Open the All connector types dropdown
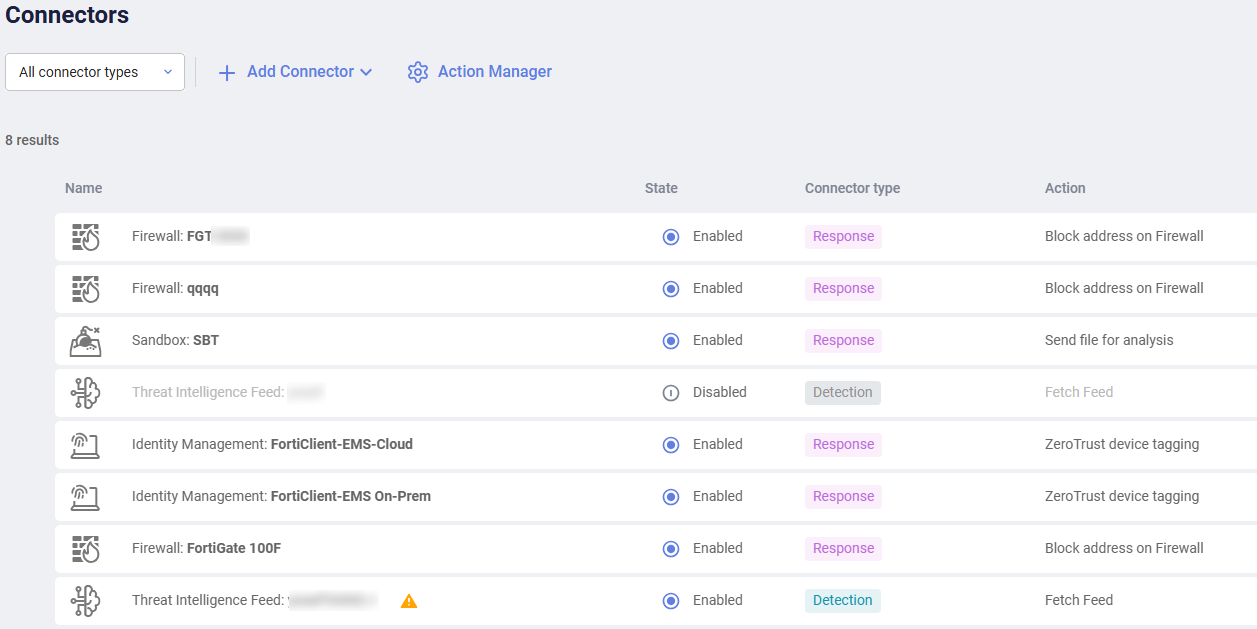Screen dimensions: 1257x629 [x=95, y=72]
